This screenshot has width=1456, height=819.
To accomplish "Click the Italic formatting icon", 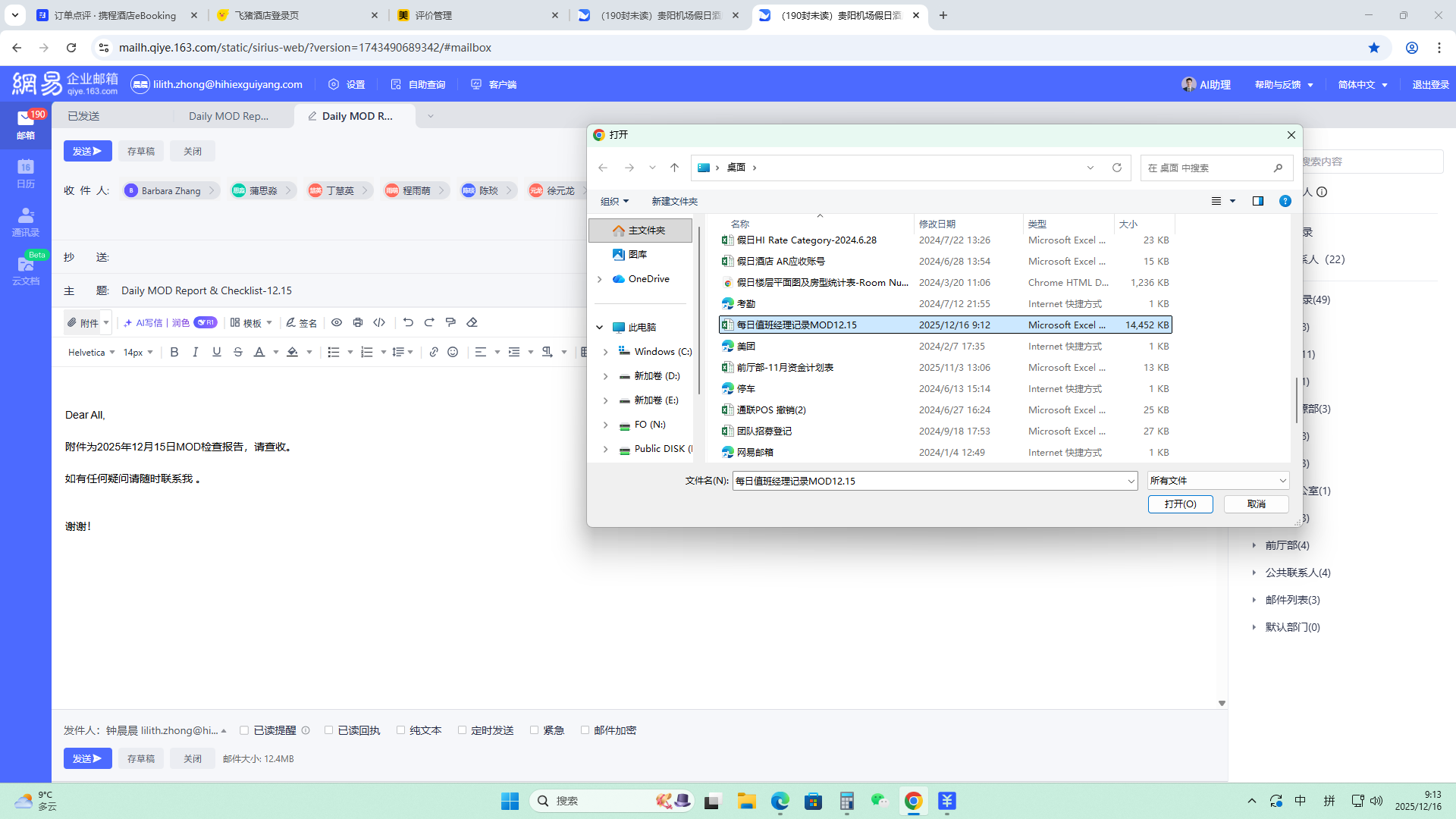I will click(196, 352).
